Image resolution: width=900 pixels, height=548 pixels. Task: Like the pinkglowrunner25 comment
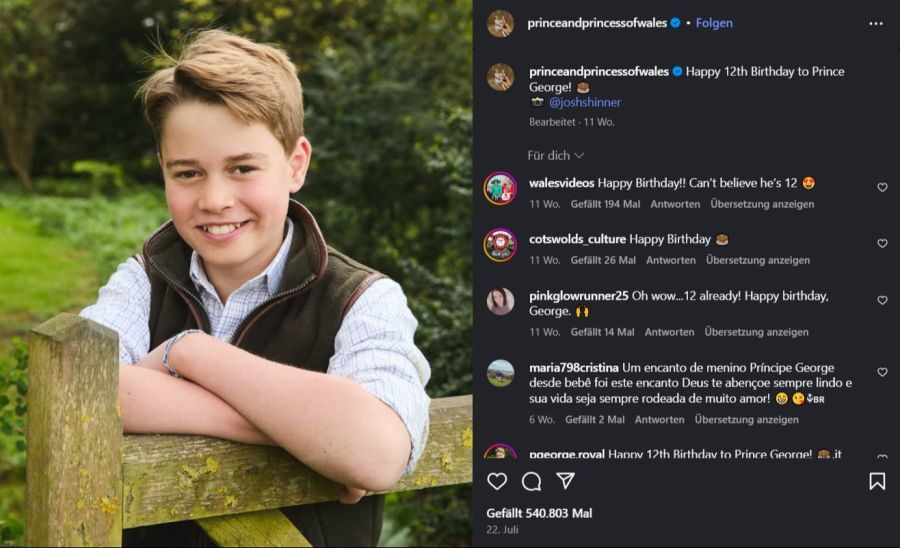tap(882, 300)
